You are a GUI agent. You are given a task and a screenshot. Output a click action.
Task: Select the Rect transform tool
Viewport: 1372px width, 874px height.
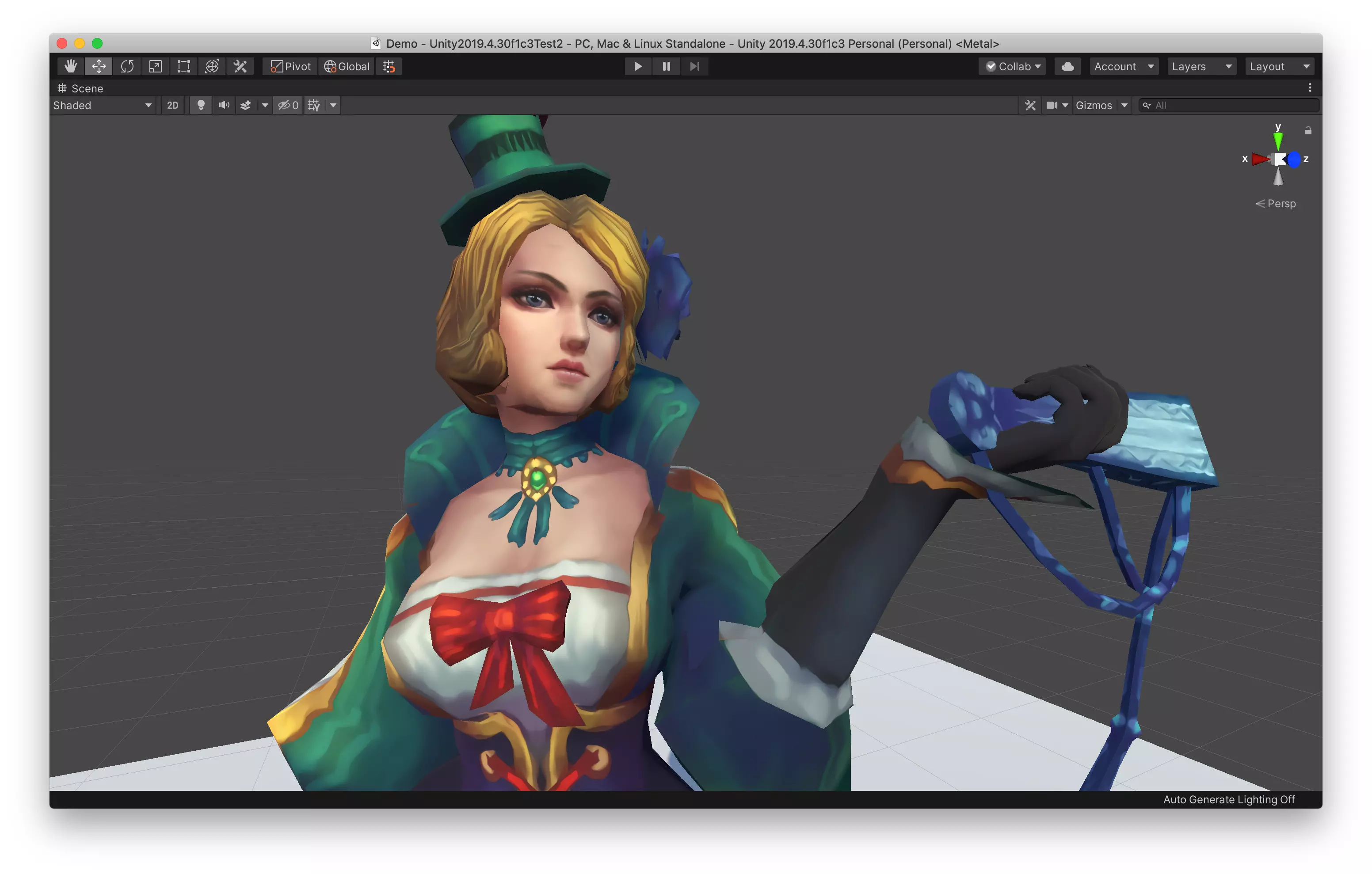coord(183,67)
